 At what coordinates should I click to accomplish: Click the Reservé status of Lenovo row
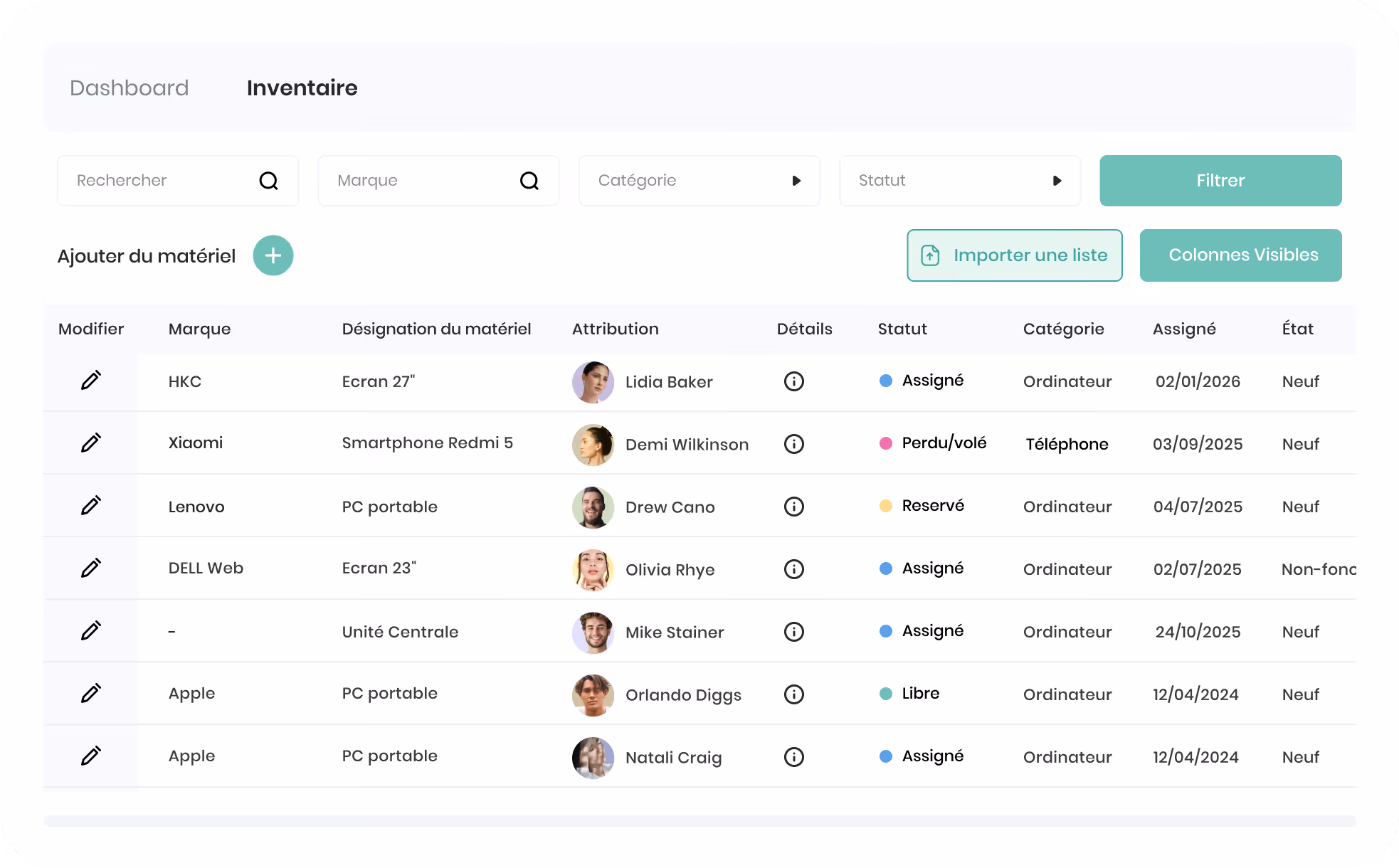click(922, 506)
